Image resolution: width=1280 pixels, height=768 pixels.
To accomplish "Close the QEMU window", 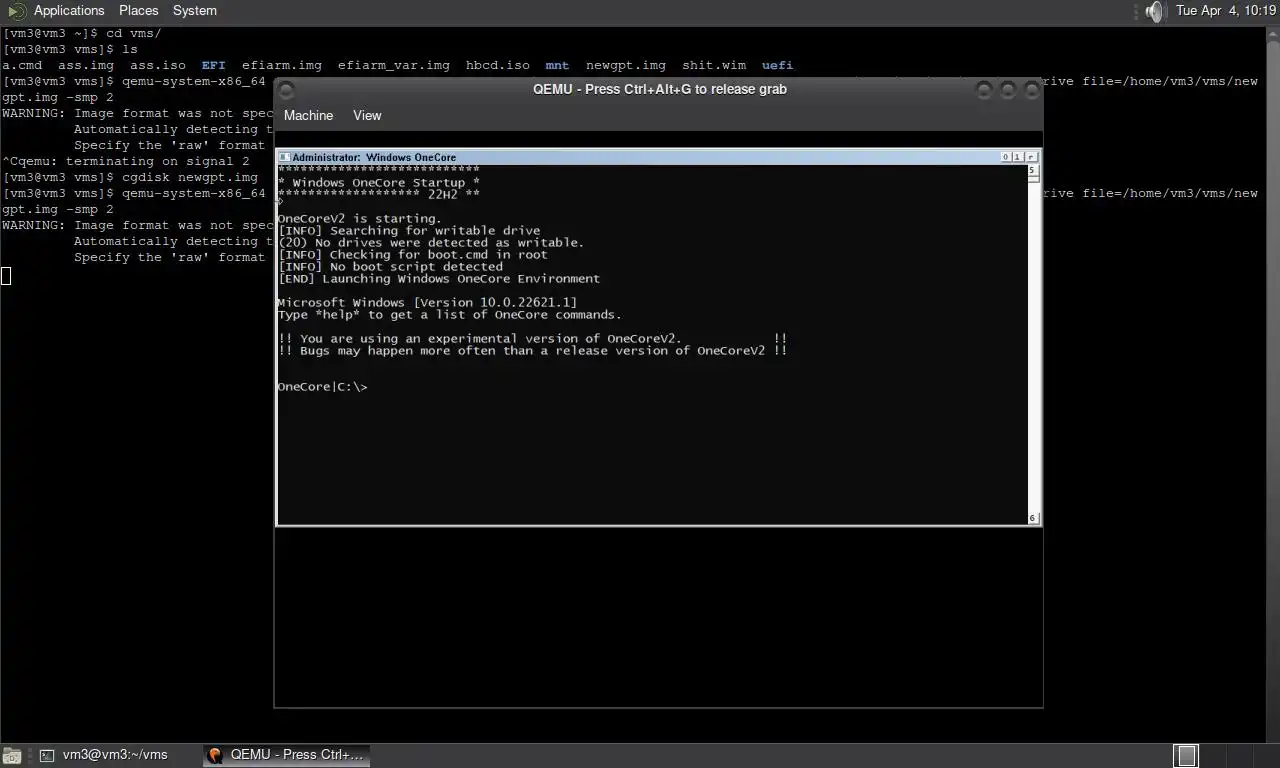I will [x=1031, y=90].
